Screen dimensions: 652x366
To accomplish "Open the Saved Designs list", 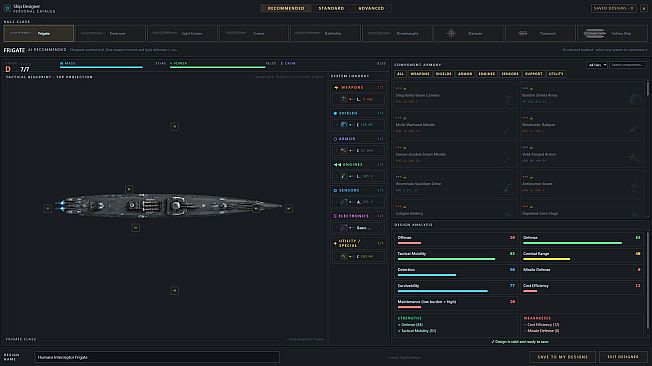I will (613, 8).
